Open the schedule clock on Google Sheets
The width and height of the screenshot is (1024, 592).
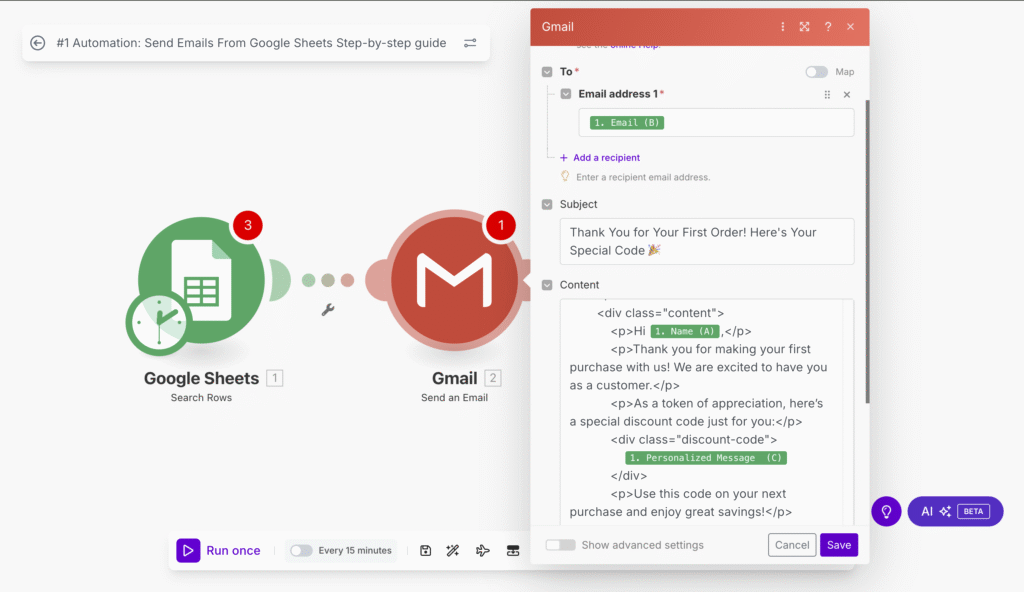point(158,323)
